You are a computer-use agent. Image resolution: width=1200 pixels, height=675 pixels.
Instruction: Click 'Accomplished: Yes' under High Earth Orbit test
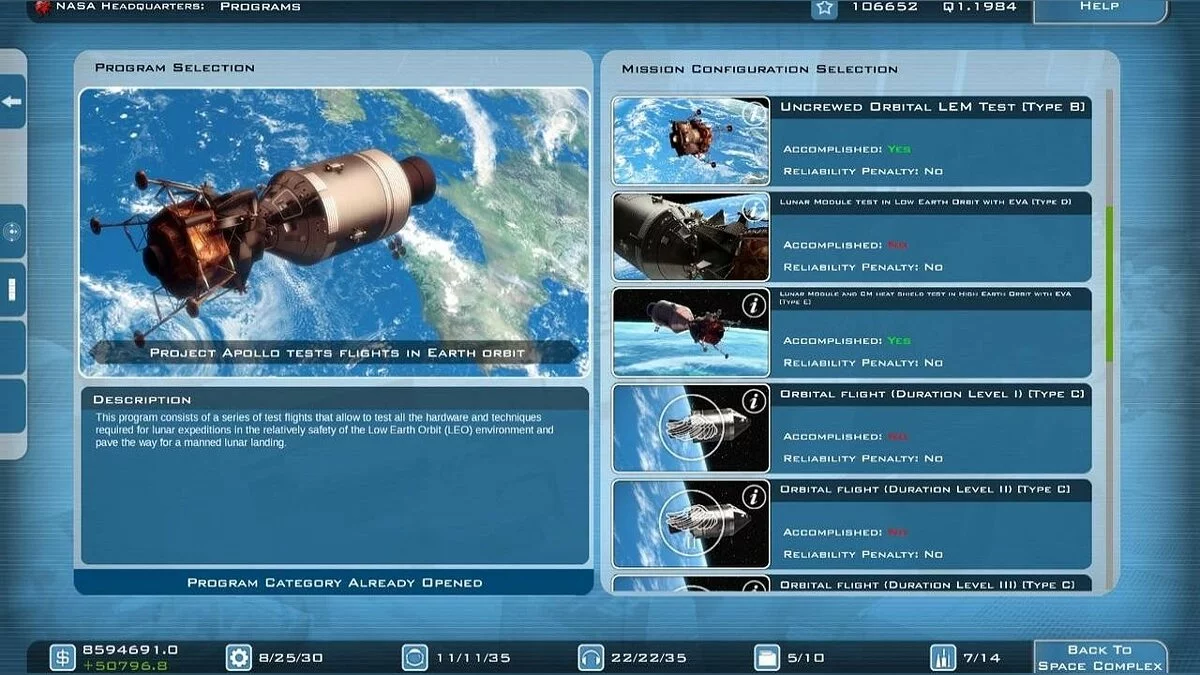[x=847, y=341]
